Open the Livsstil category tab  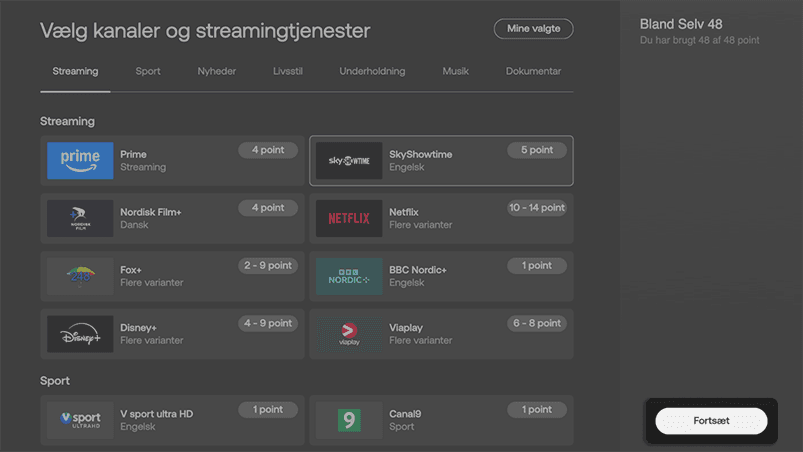(289, 72)
